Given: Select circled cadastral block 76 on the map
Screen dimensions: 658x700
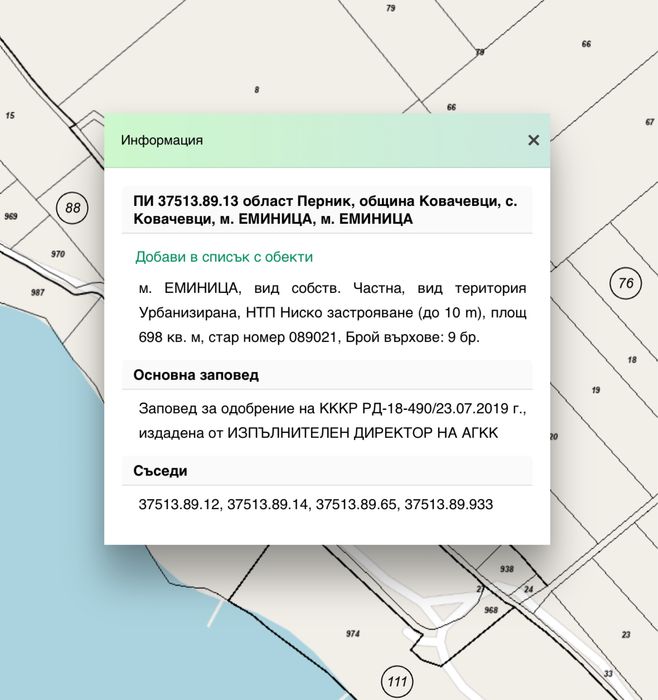Looking at the screenshot, I should [625, 283].
